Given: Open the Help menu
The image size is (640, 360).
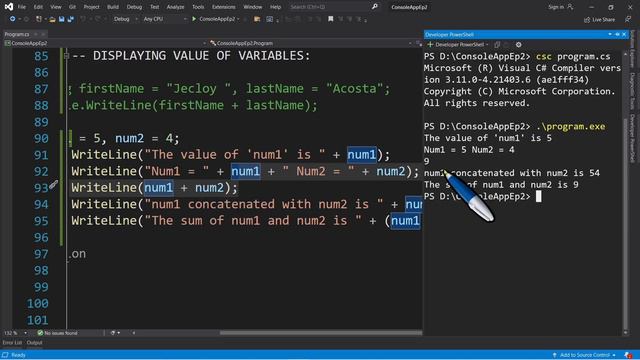Looking at the screenshot, I should 276,7.
